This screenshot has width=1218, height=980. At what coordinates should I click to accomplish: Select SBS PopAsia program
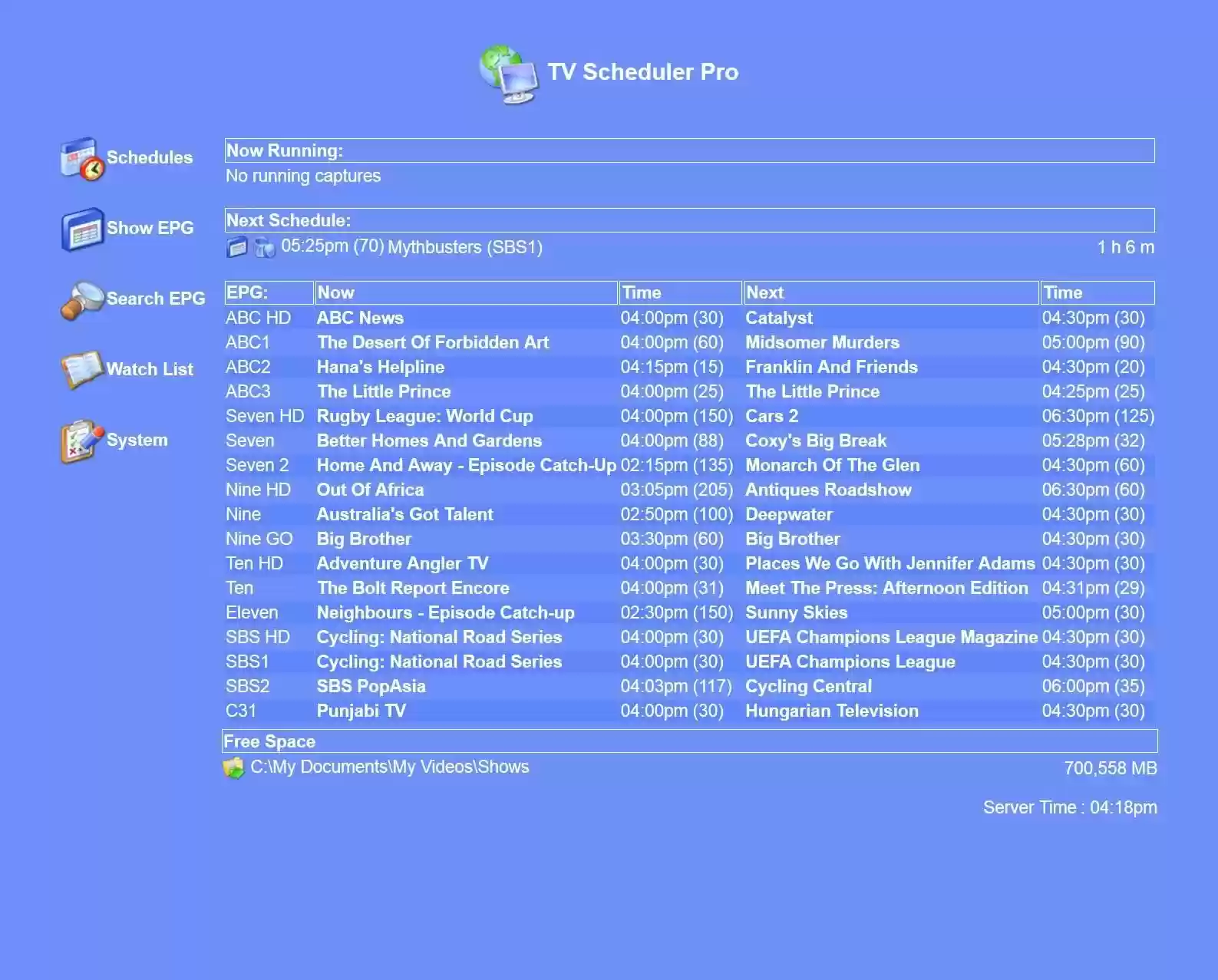(371, 686)
